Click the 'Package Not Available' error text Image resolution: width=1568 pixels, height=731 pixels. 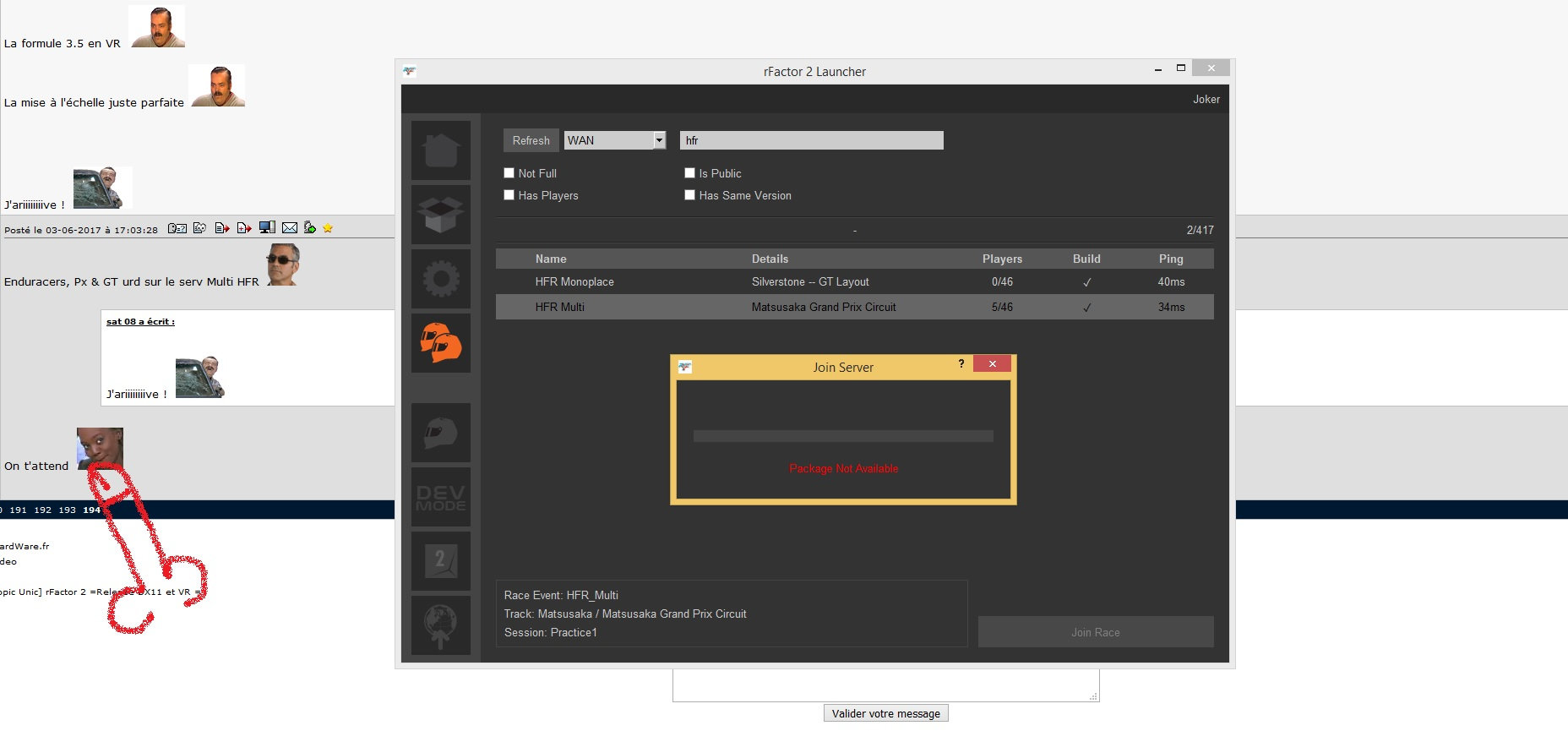[x=844, y=468]
